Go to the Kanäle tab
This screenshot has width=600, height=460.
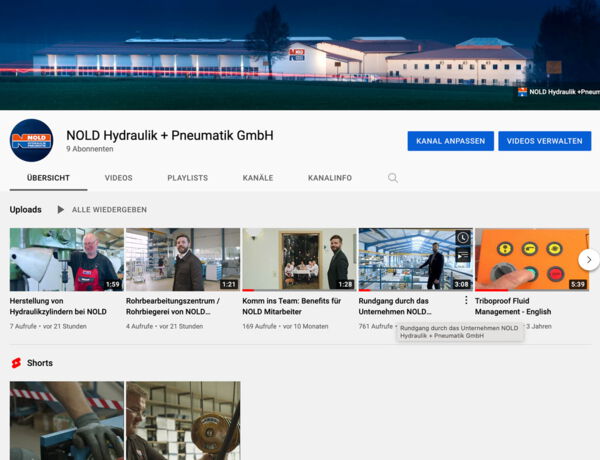pos(258,178)
